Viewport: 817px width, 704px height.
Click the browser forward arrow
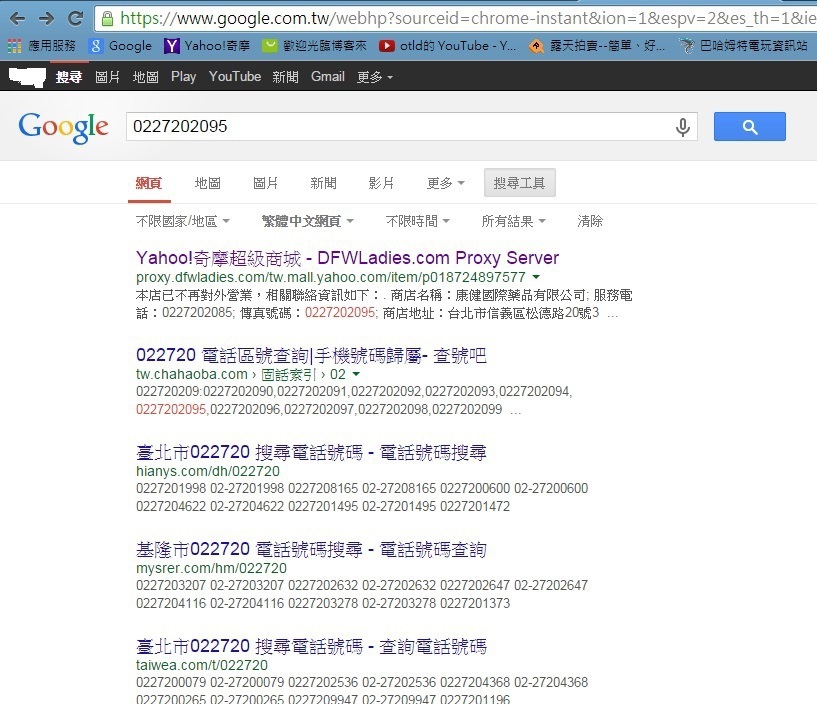pyautogui.click(x=46, y=19)
